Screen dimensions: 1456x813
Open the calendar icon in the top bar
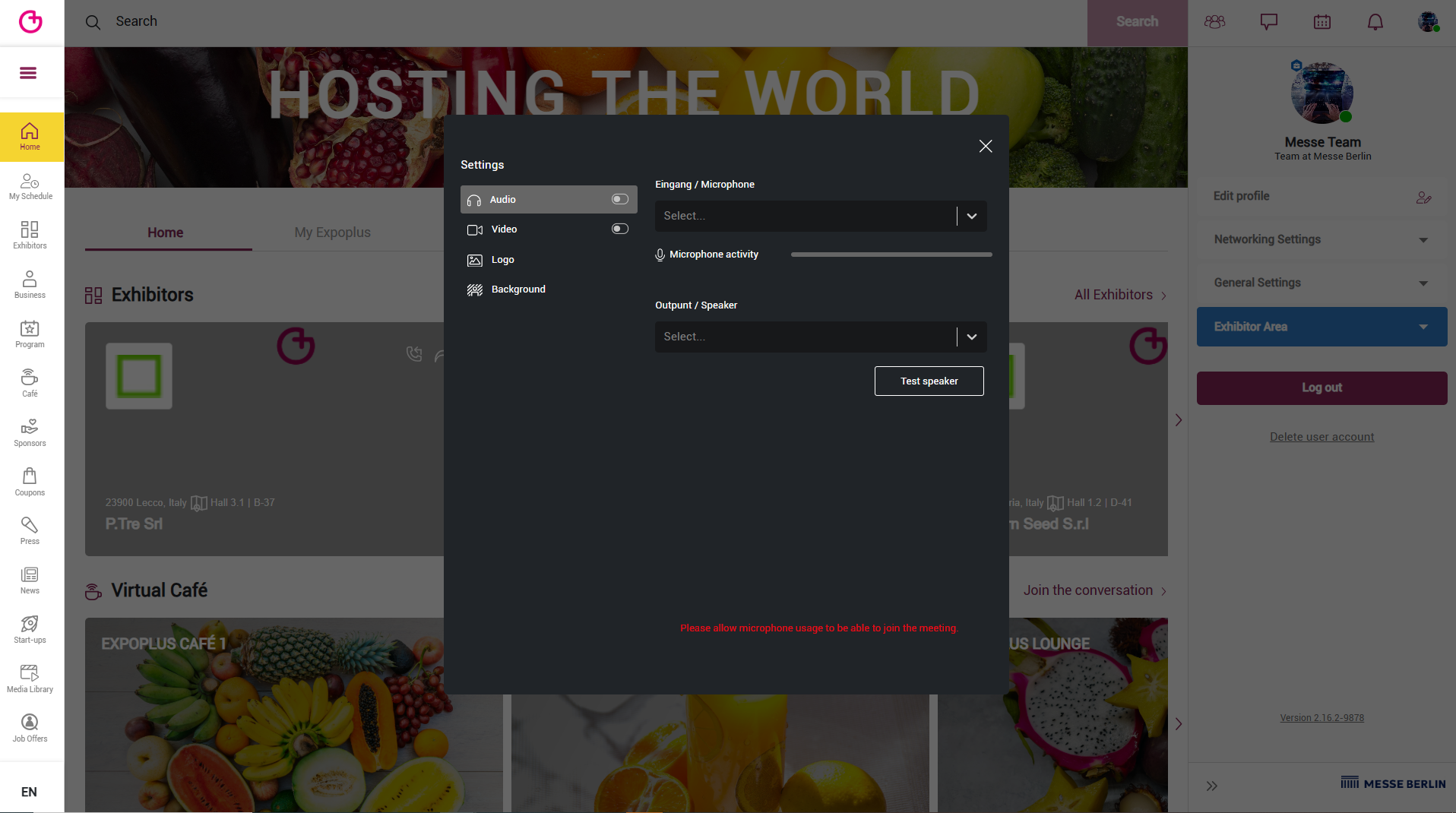pyautogui.click(x=1322, y=22)
